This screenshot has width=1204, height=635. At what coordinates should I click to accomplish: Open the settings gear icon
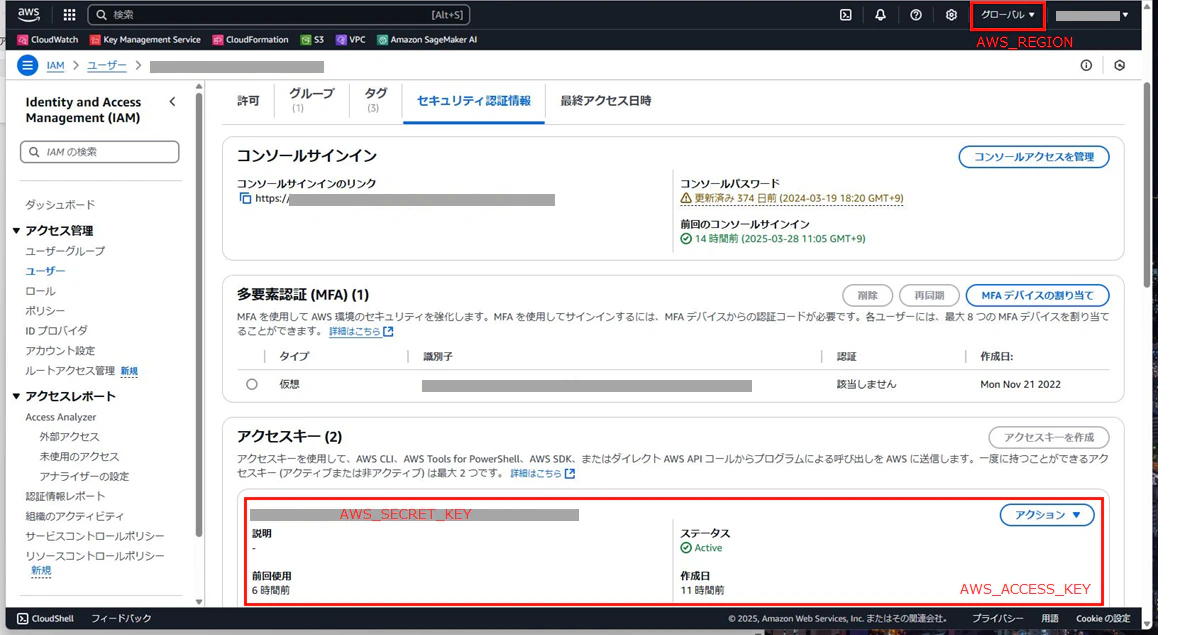click(951, 15)
